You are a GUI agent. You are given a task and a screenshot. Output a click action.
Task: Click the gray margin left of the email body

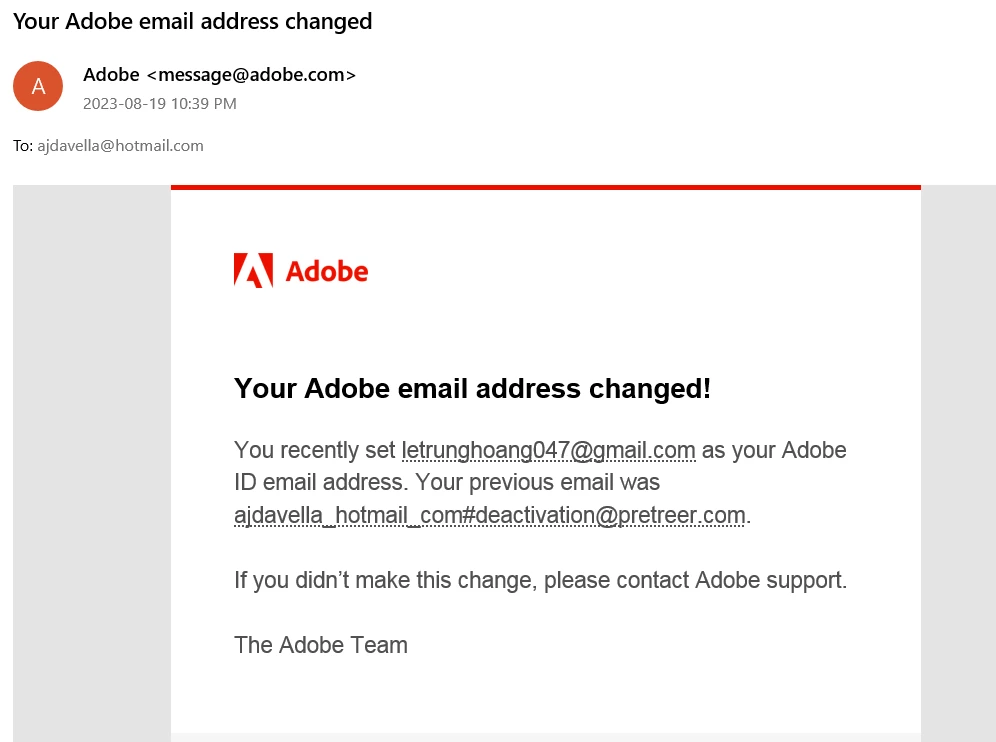[91, 464]
